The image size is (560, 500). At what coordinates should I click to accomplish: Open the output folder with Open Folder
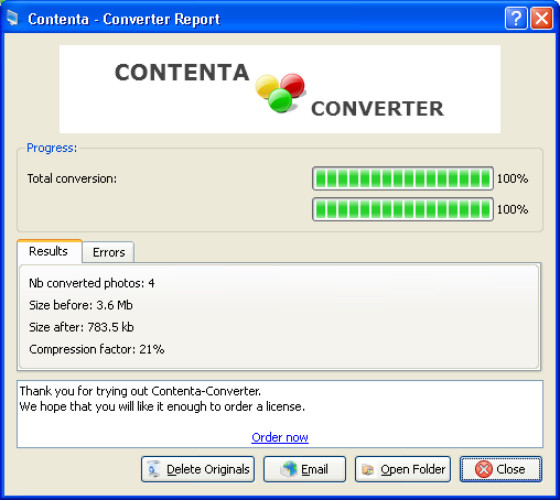(403, 469)
